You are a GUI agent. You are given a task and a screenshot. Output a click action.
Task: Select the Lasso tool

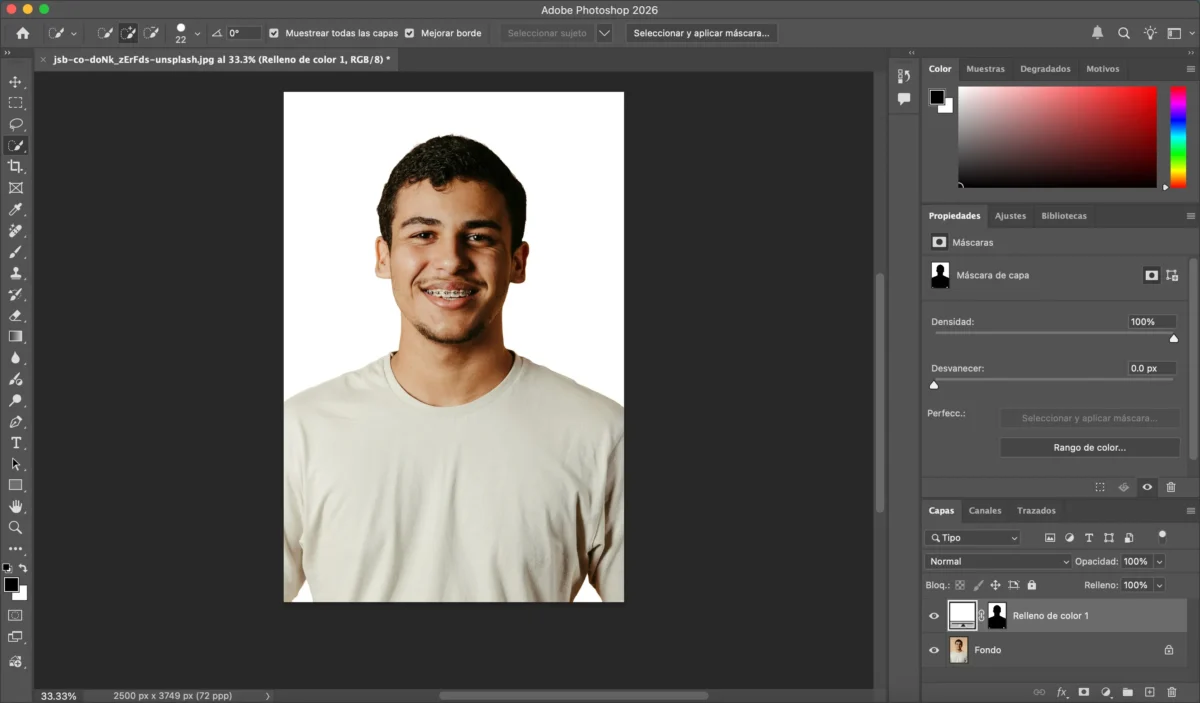click(x=16, y=124)
